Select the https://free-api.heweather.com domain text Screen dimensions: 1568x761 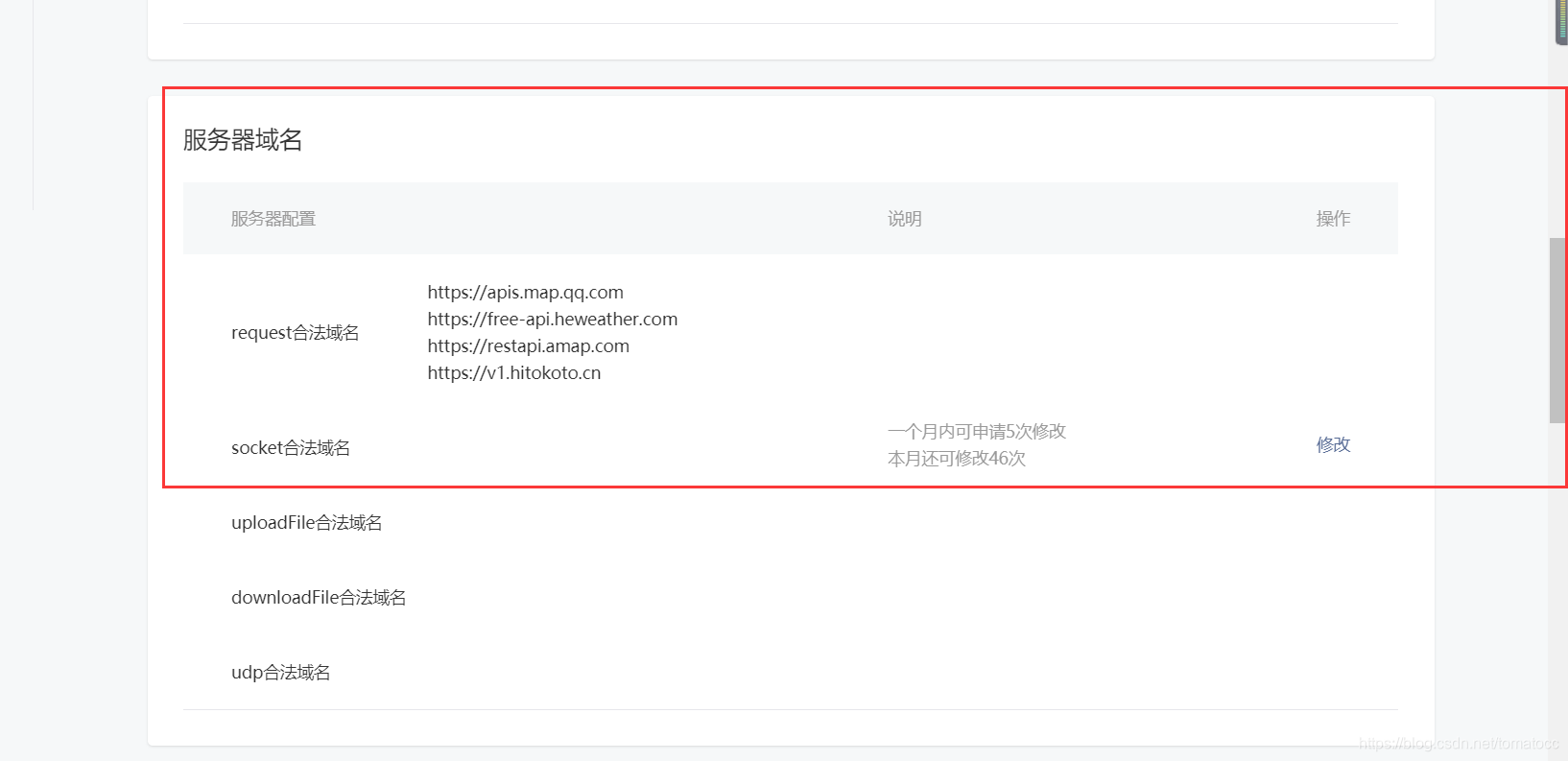[553, 319]
